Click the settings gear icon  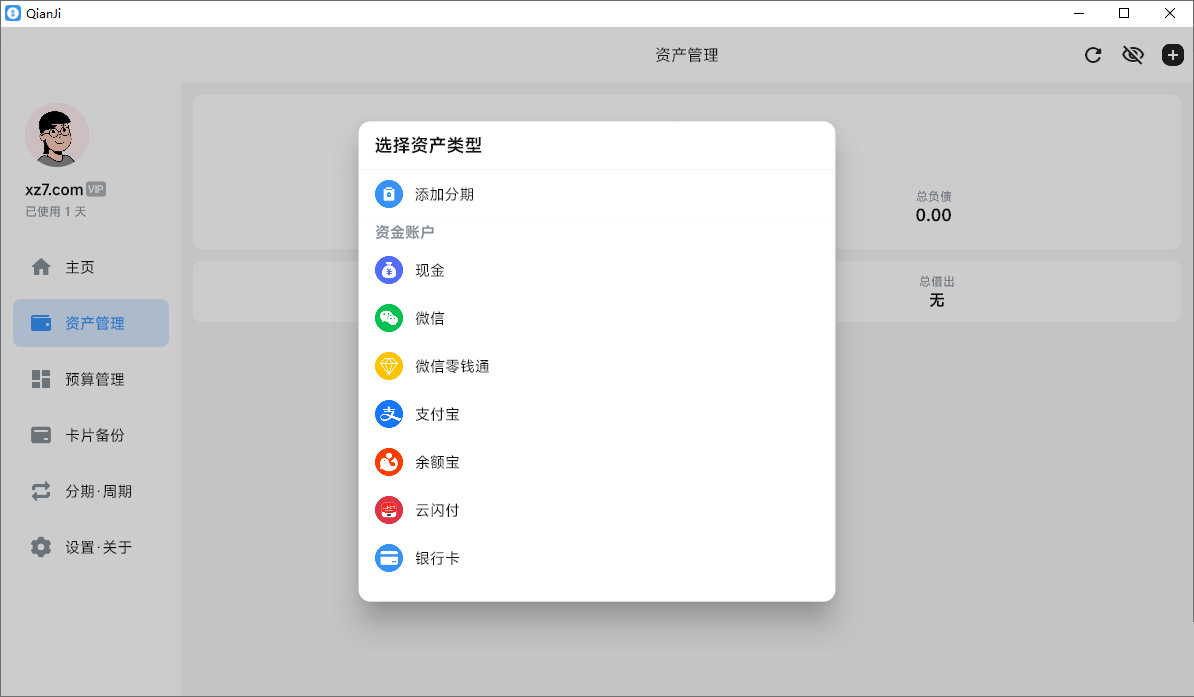tap(41, 547)
